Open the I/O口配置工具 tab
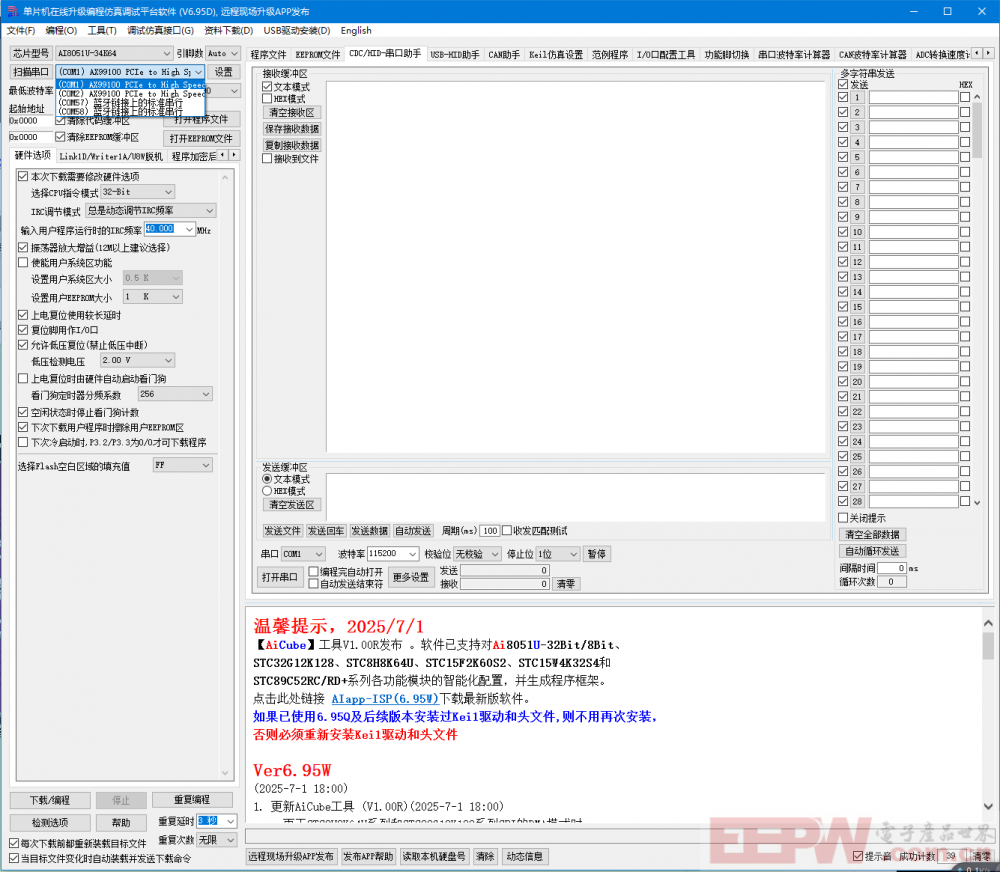 pyautogui.click(x=666, y=54)
